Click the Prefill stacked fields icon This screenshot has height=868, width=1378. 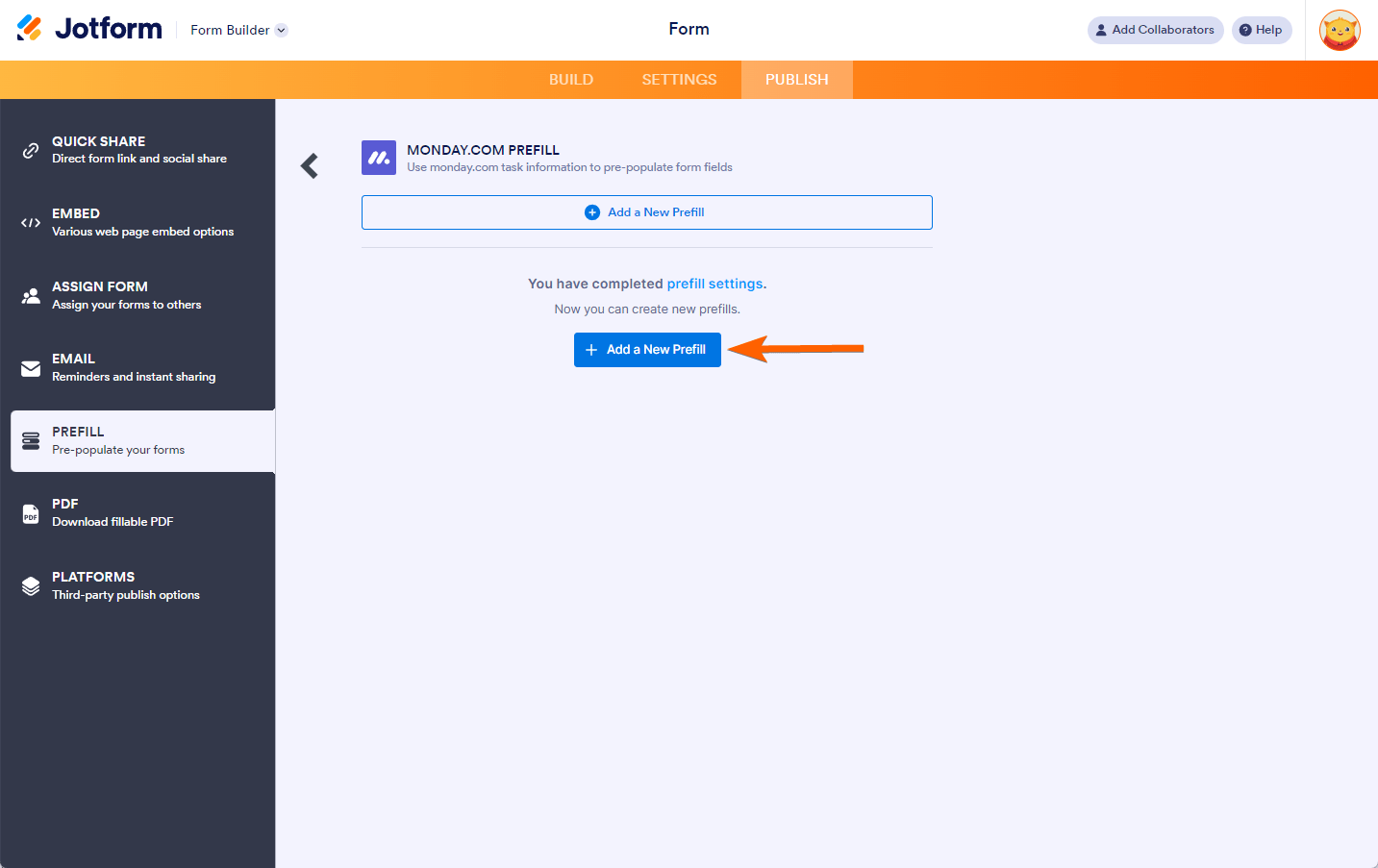[x=31, y=441]
